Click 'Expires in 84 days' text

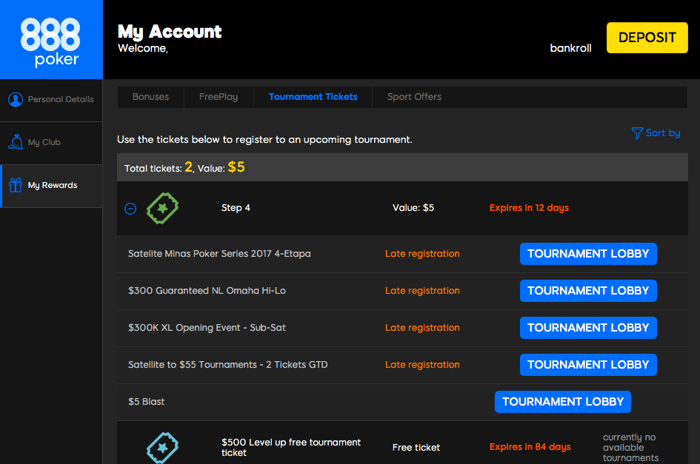(530, 447)
